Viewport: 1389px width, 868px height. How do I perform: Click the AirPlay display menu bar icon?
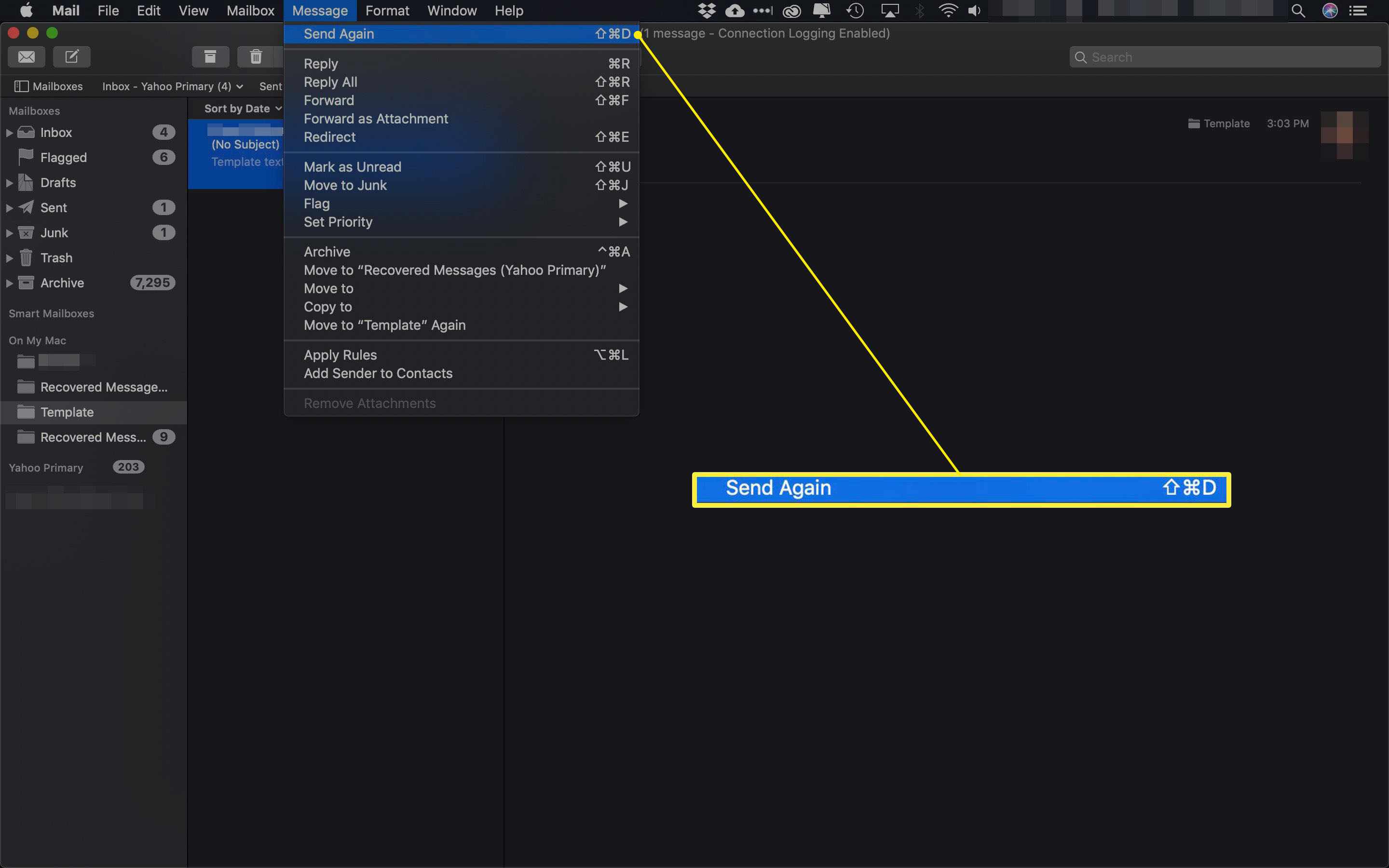pos(890,10)
